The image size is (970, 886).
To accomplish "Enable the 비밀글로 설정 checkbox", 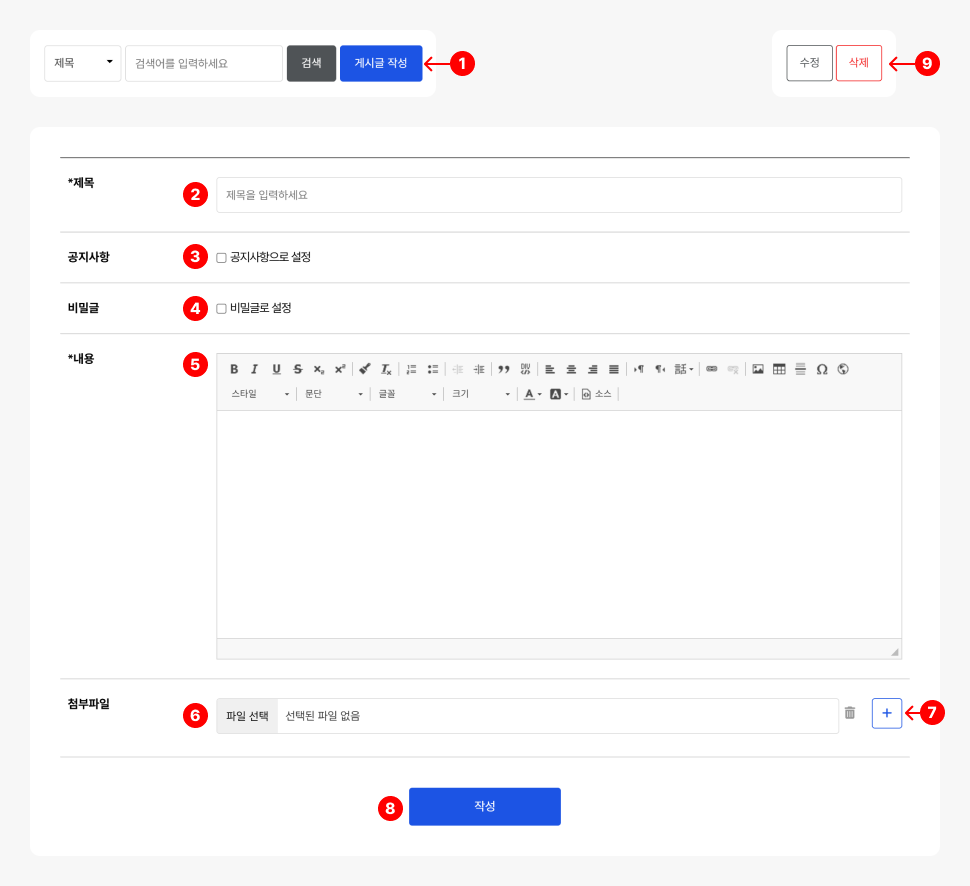I will tap(222, 309).
